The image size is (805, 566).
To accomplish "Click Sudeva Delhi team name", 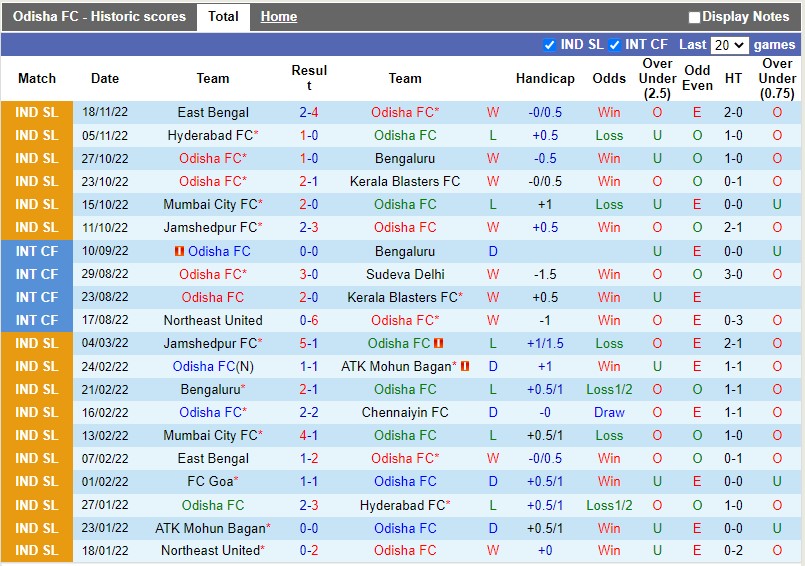I will pos(405,274).
